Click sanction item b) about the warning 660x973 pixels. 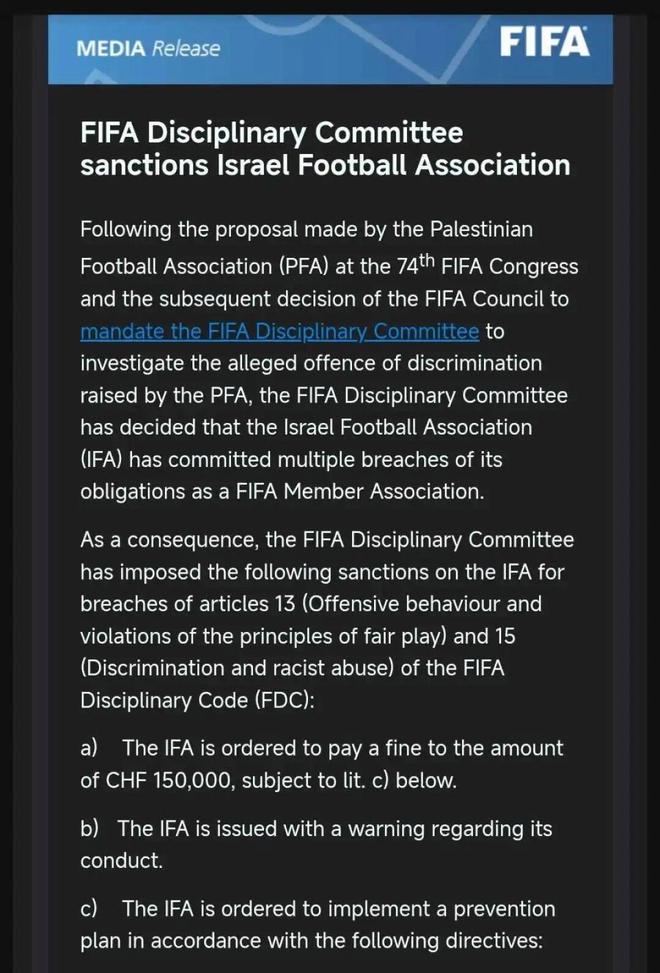coord(316,844)
